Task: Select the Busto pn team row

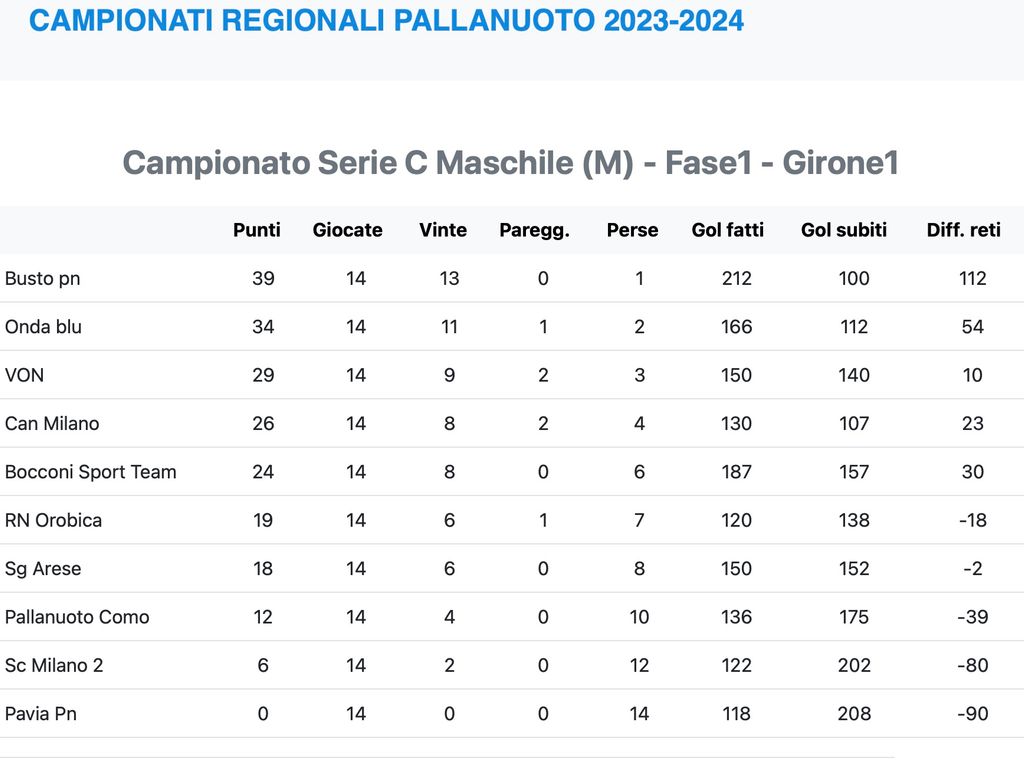Action: (43, 279)
